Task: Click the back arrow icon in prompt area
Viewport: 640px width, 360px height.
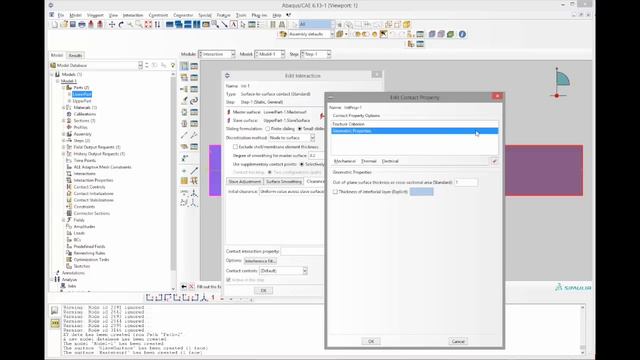Action: coord(184,287)
